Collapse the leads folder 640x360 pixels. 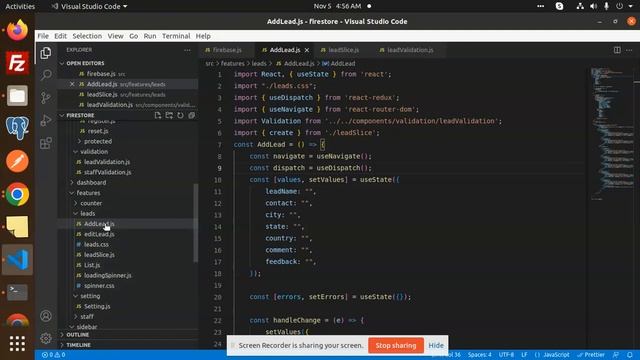click(x=87, y=213)
